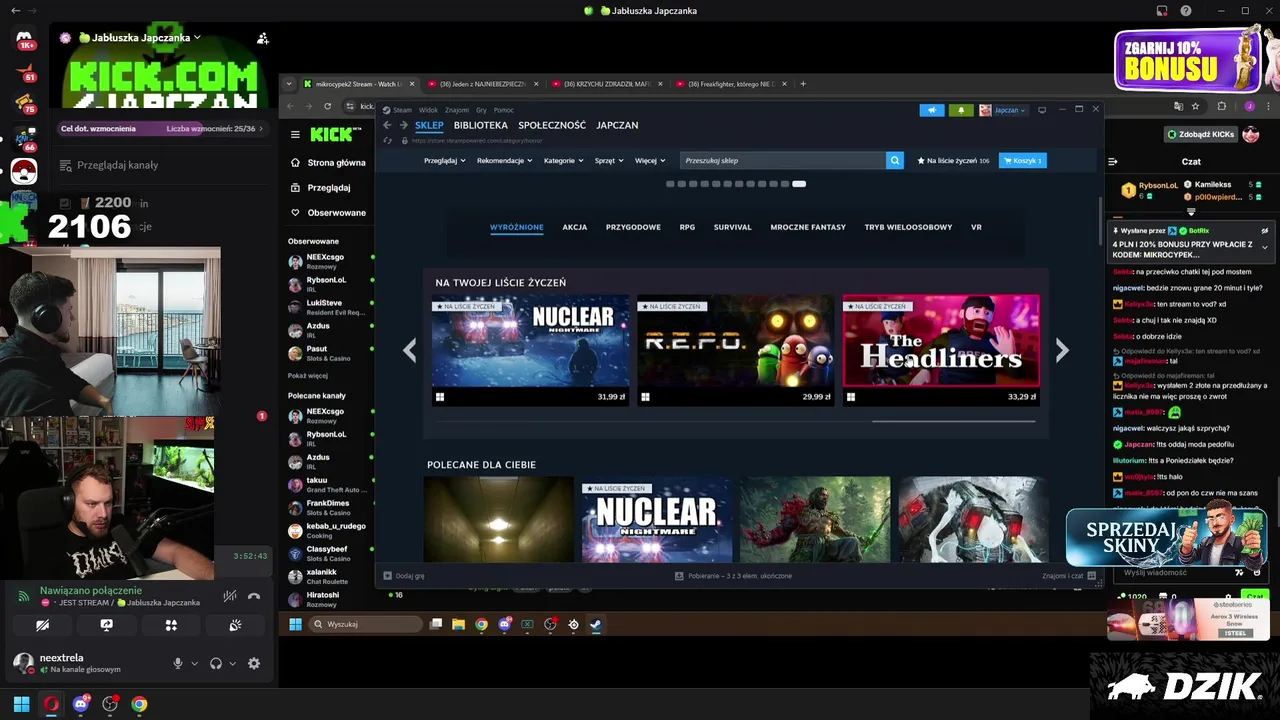The image size is (1280, 720).
Task: Open the Steam store search magnifier button
Action: 895,160
